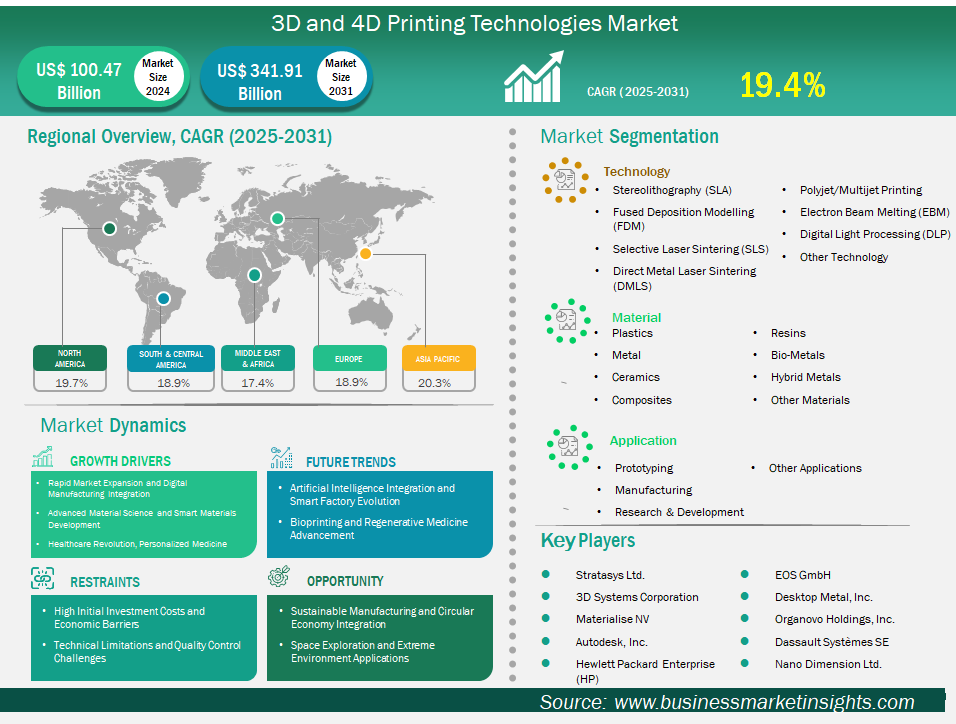The width and height of the screenshot is (956, 724).
Task: Click the Application segmentation icon
Action: [566, 446]
